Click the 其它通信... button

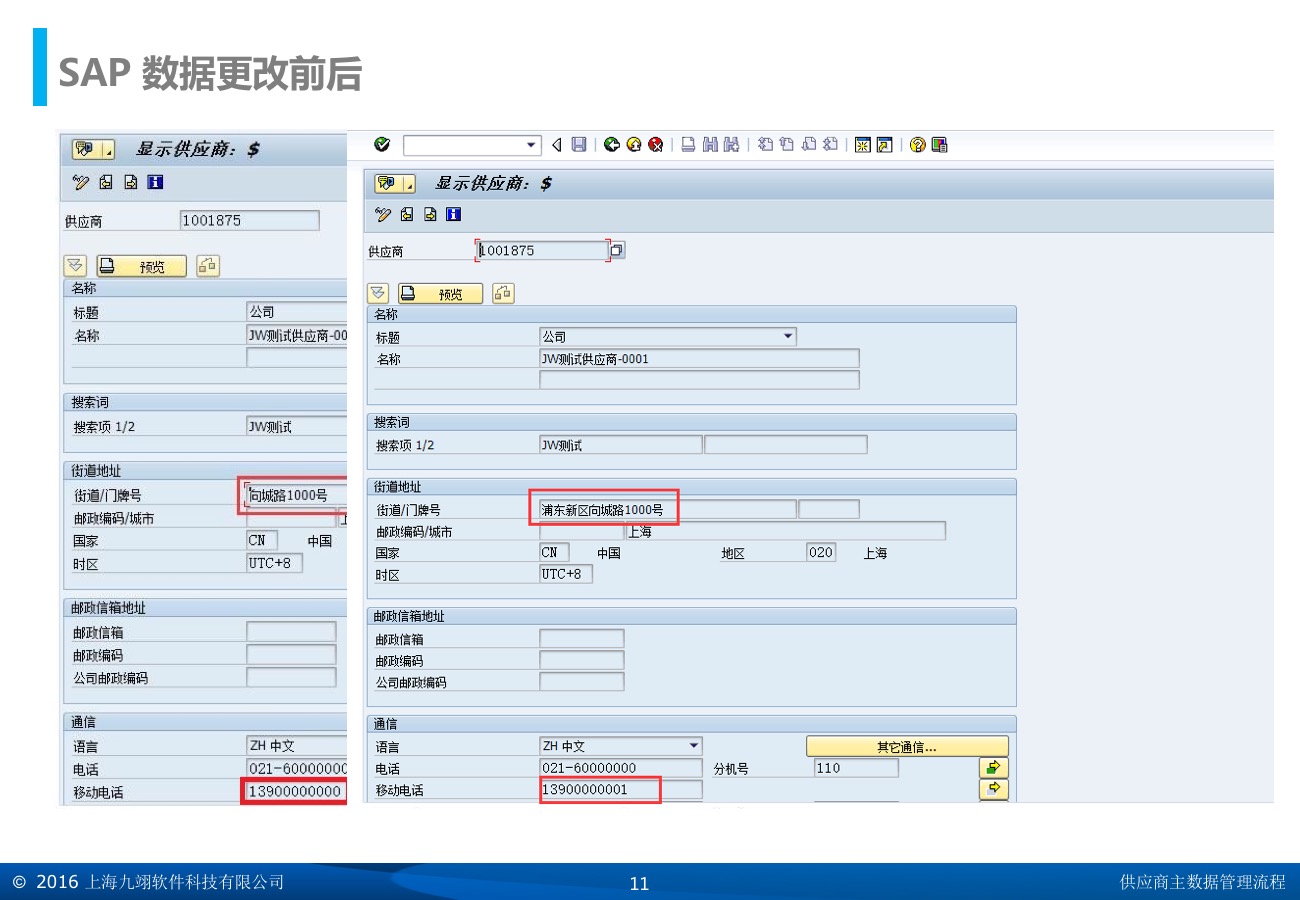pyautogui.click(x=907, y=747)
